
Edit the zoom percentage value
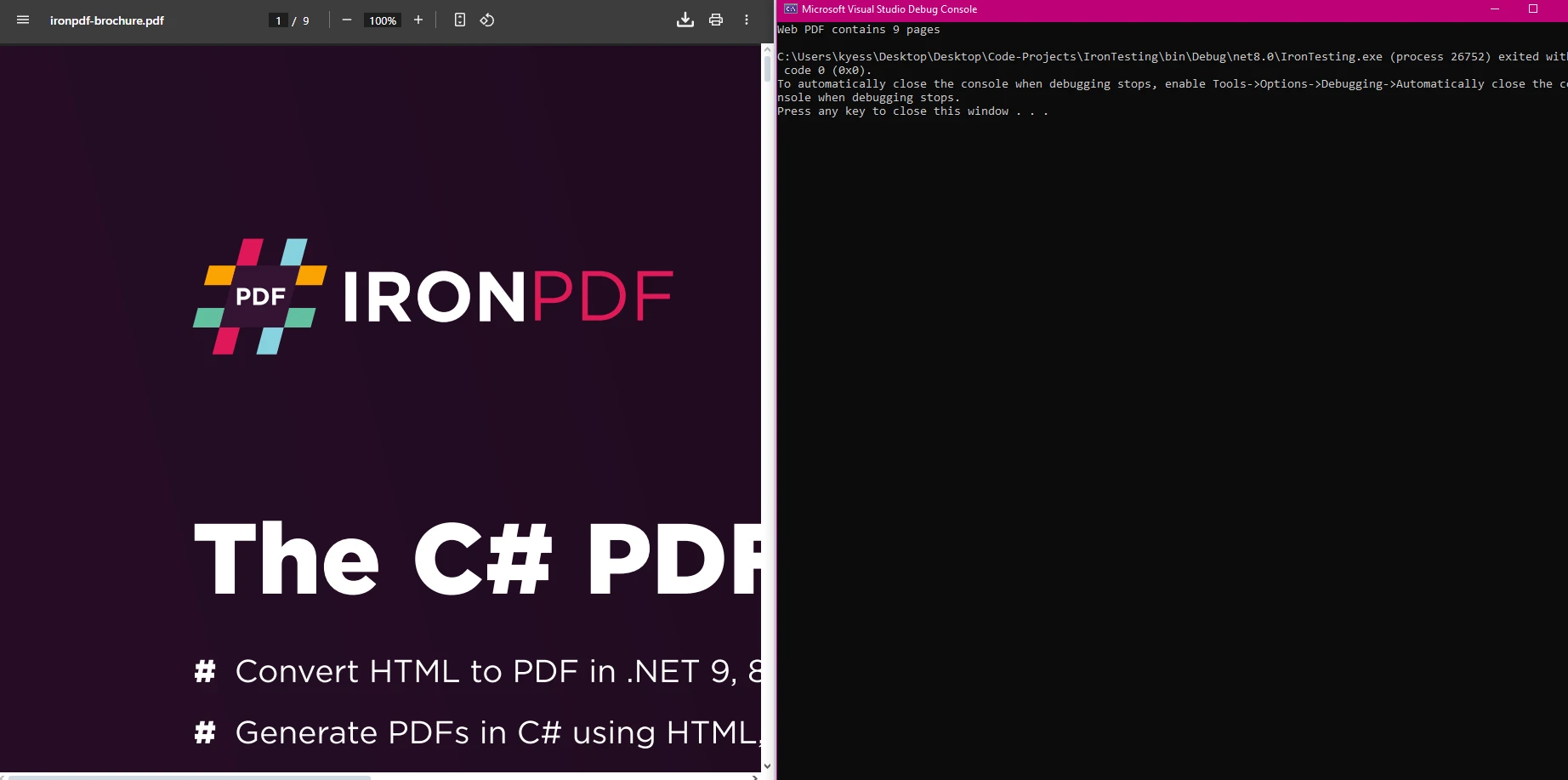pyautogui.click(x=382, y=20)
